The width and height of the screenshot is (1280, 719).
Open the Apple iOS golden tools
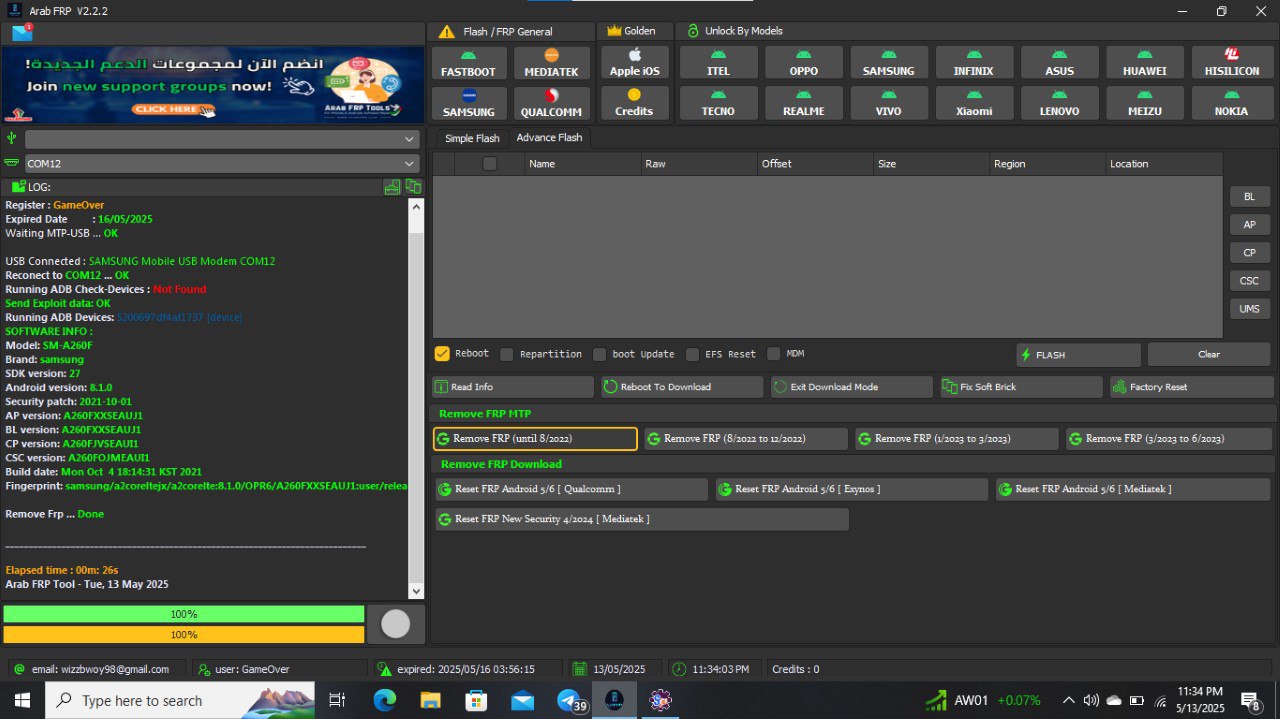pyautogui.click(x=634, y=62)
